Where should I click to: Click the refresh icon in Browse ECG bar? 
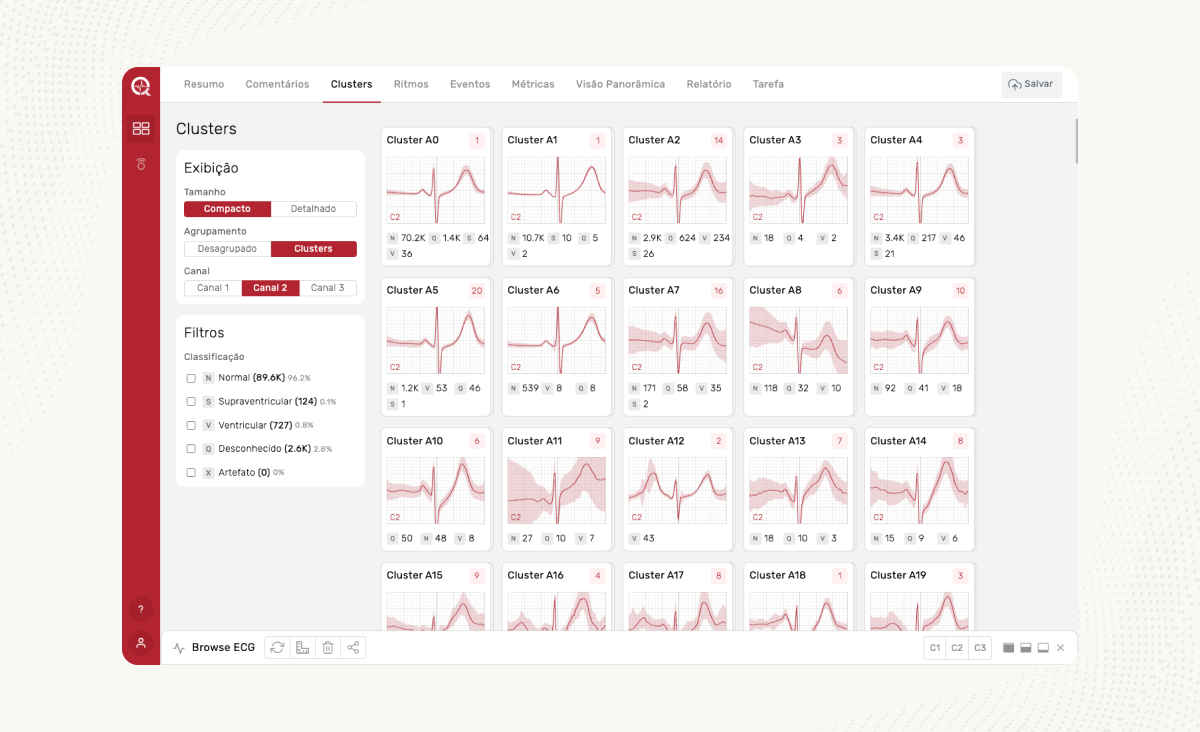pos(277,648)
